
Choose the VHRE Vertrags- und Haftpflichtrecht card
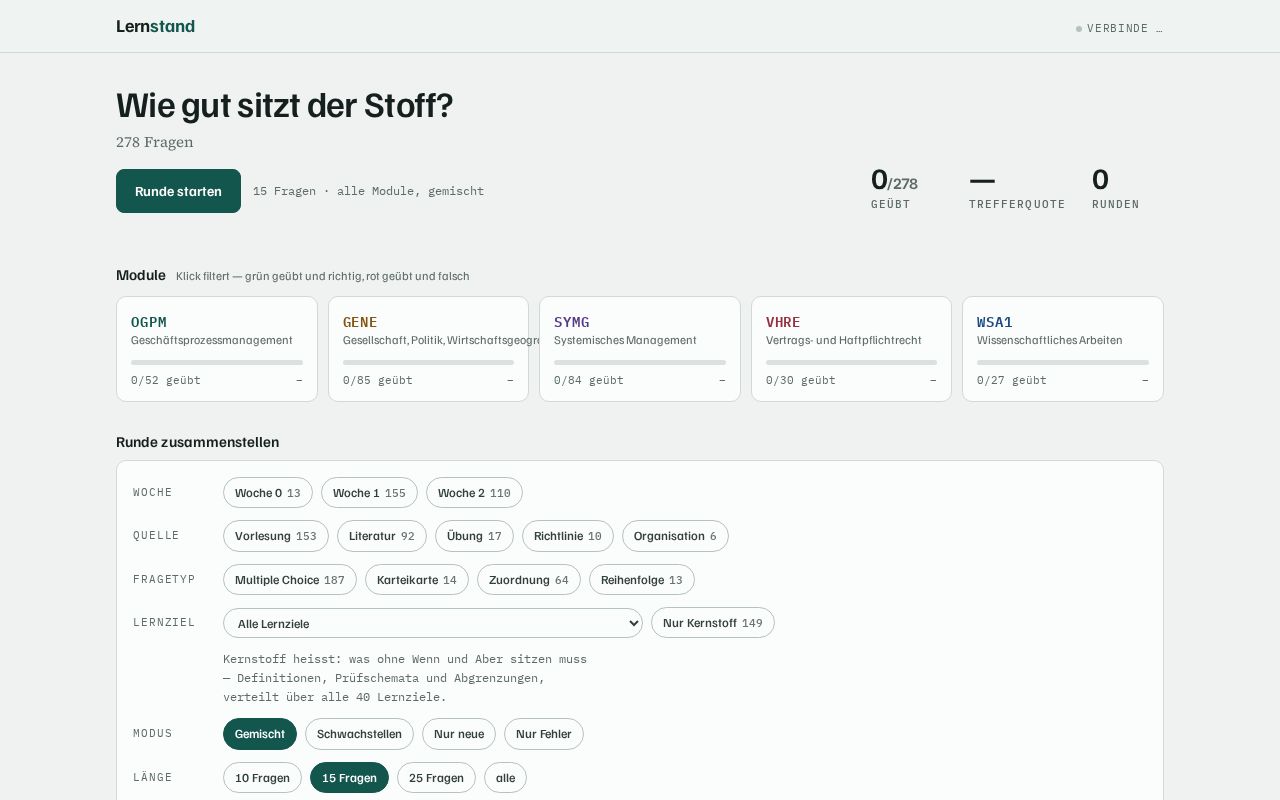point(851,349)
